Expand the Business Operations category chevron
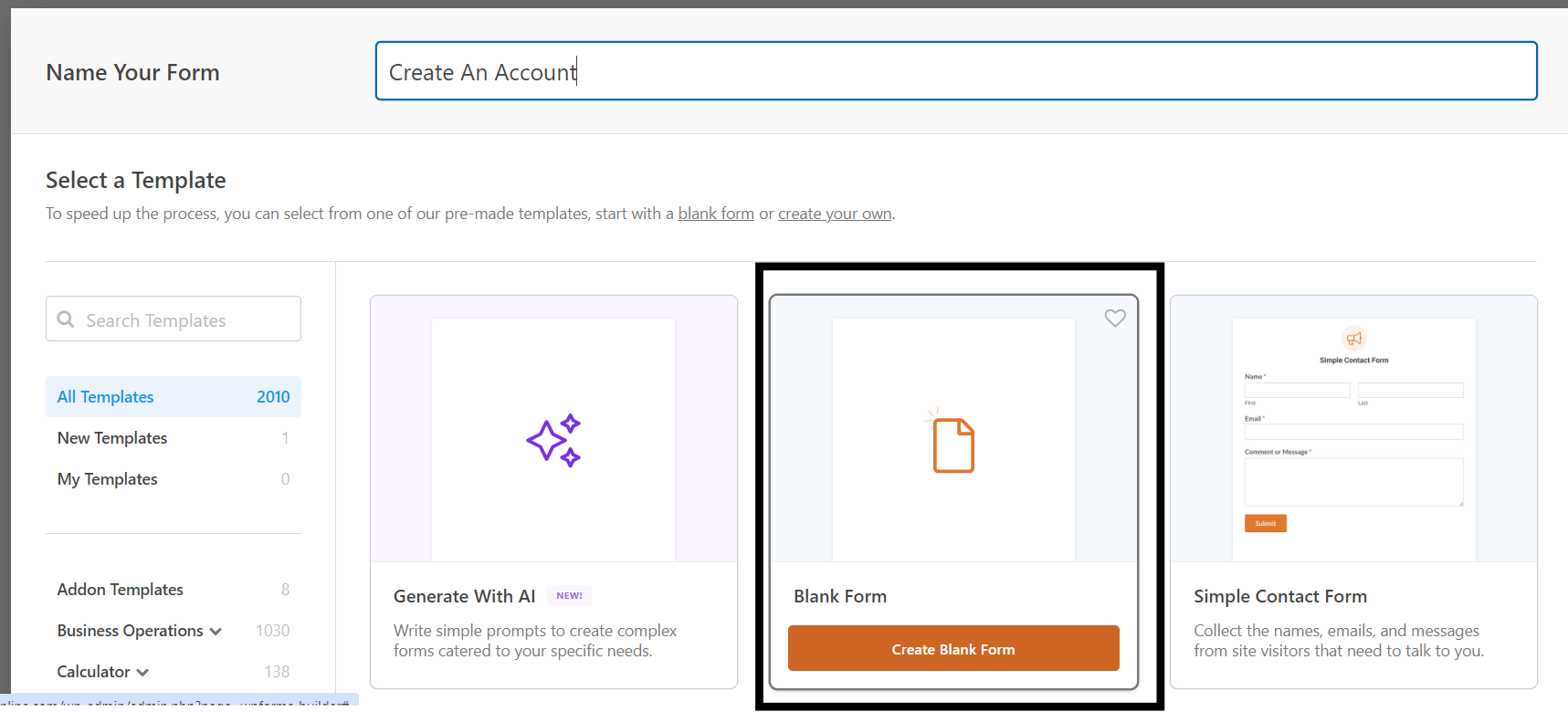This screenshot has width=1568, height=712. (216, 632)
